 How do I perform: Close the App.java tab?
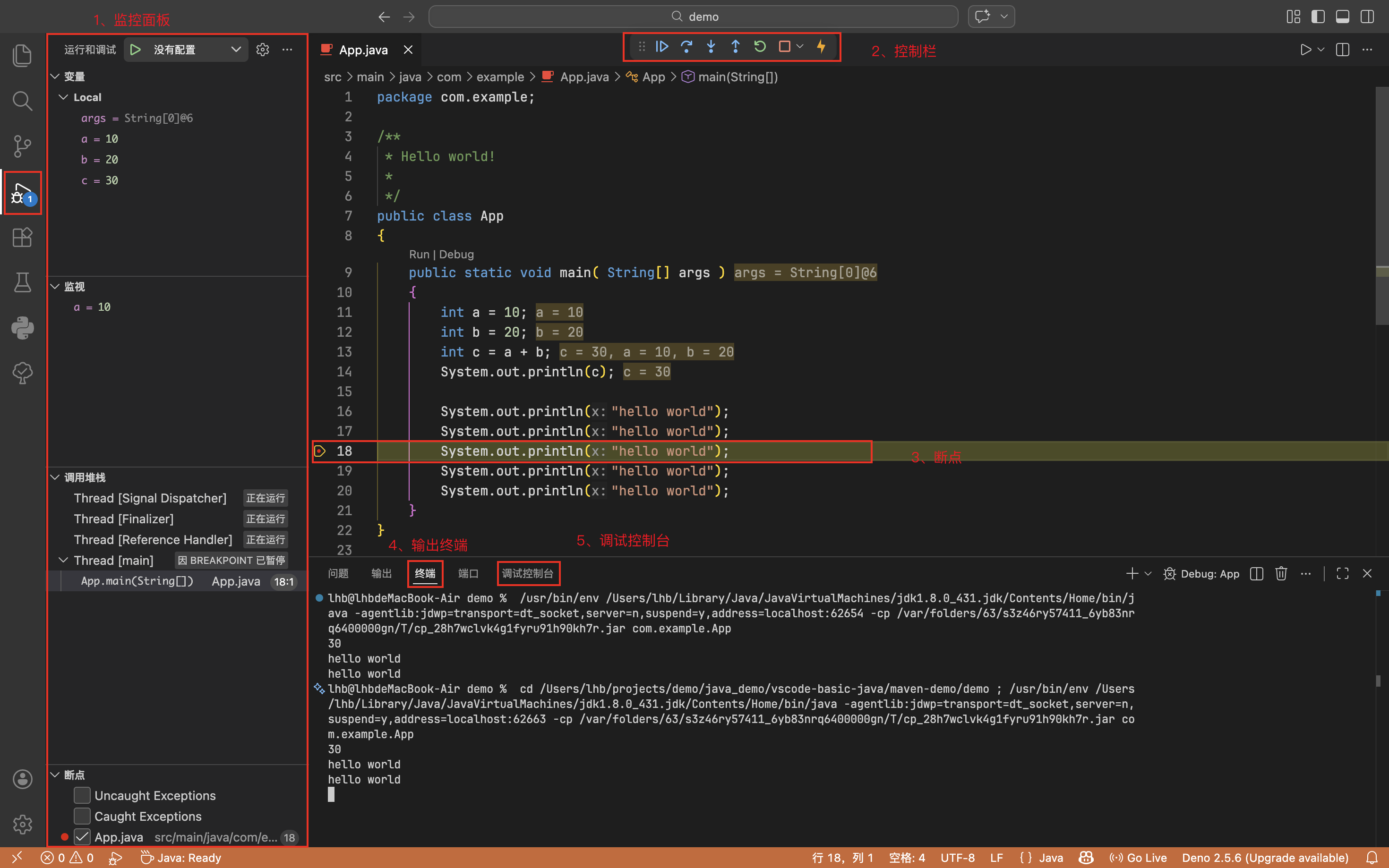(x=408, y=50)
